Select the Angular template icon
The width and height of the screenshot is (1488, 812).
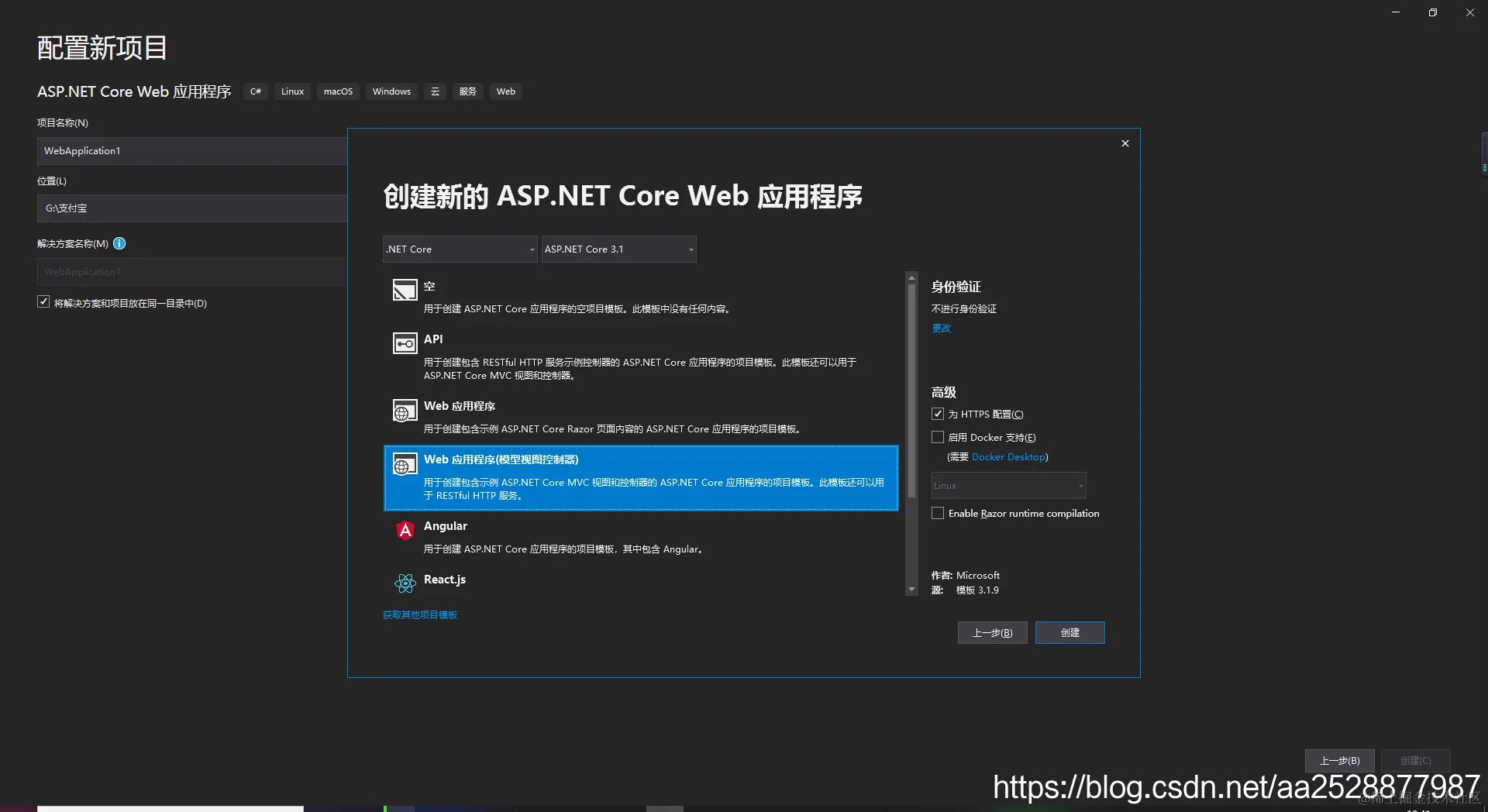[404, 531]
